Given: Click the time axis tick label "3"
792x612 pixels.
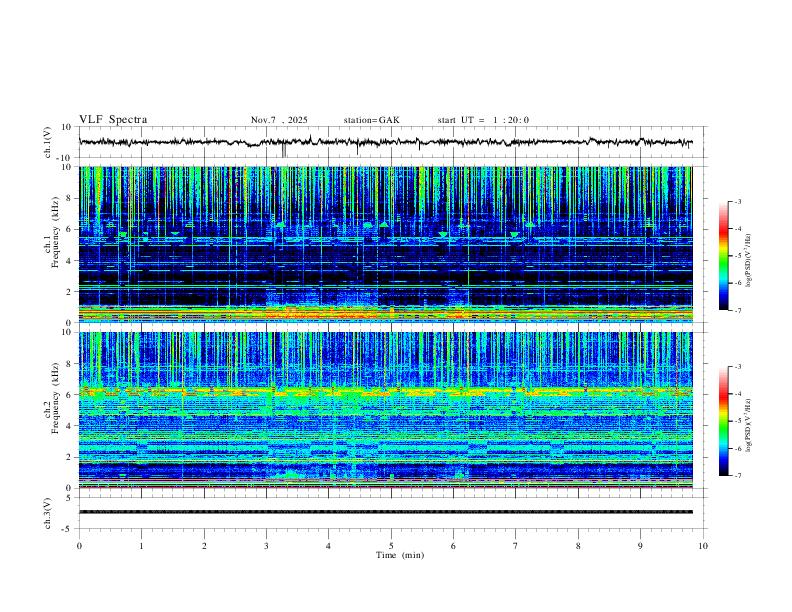Looking at the screenshot, I should coord(266,546).
